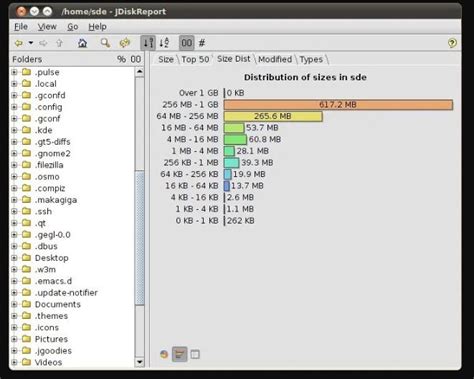Open the View menu
The height and width of the screenshot is (379, 474).
[47, 27]
